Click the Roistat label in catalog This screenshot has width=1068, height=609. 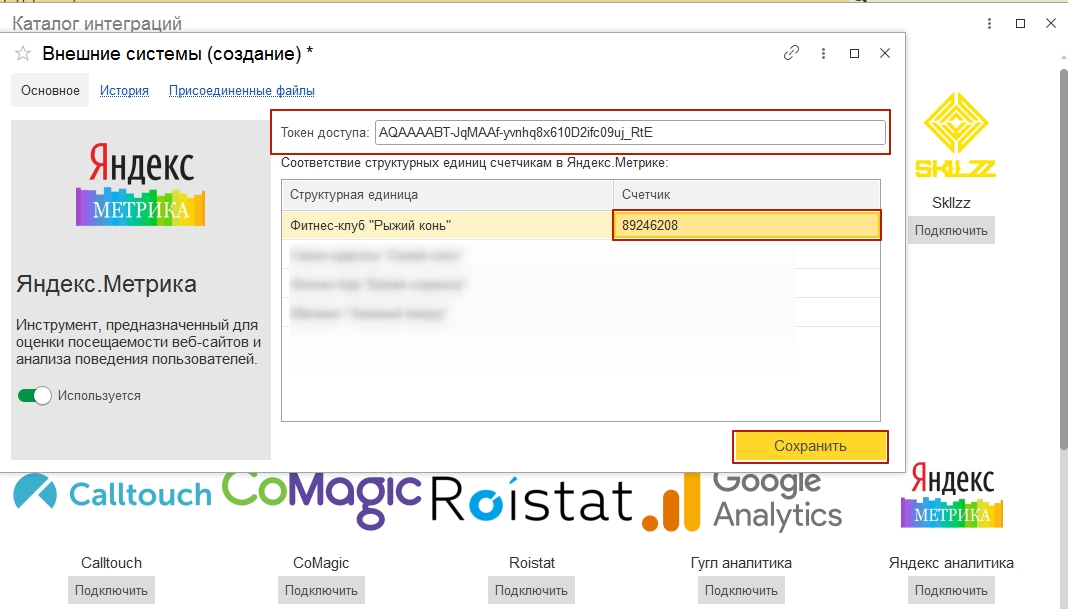(x=532, y=563)
